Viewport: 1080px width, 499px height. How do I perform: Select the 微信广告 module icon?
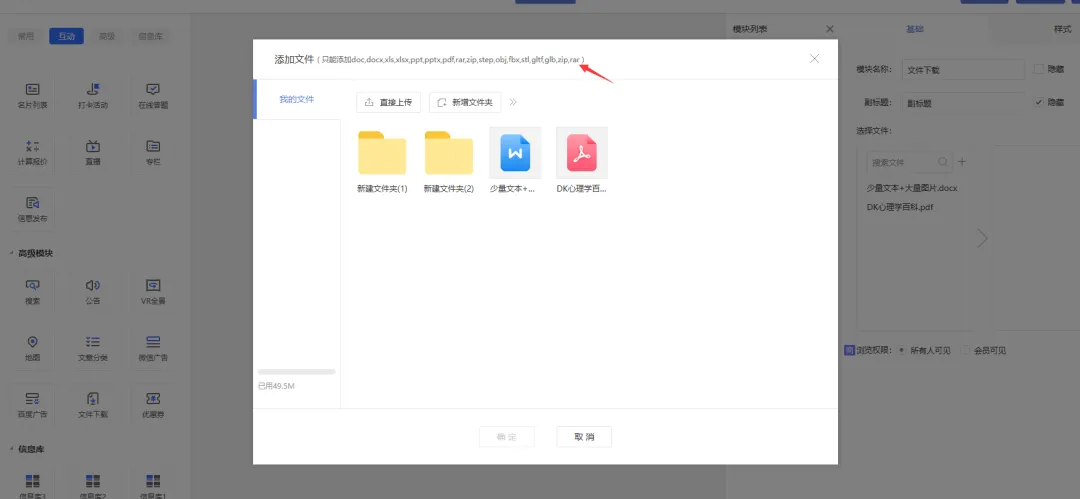153,342
